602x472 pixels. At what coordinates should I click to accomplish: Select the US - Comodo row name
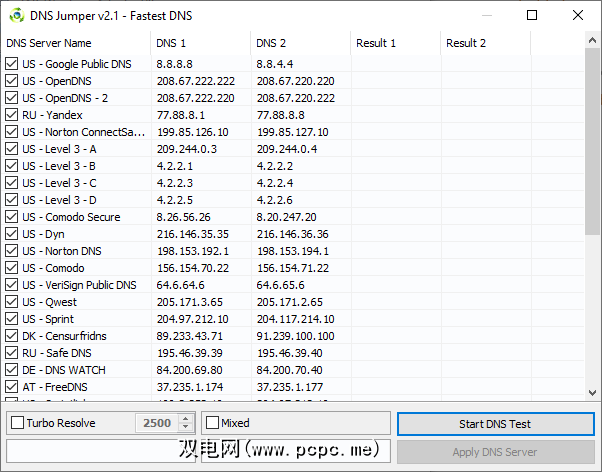(53, 268)
